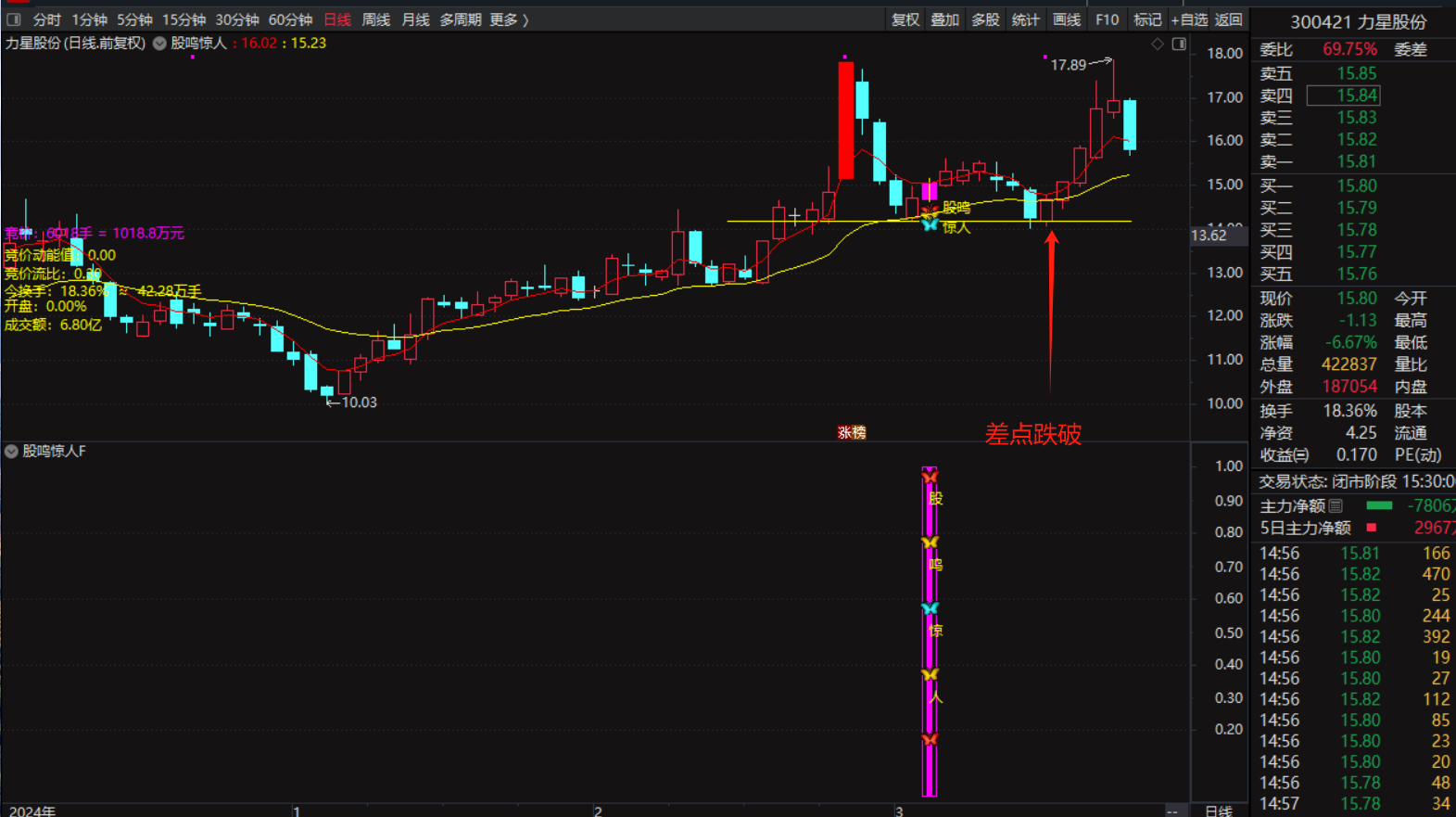Switch to the 日线 daily chart tab
Image resolution: width=1456 pixels, height=817 pixels.
pos(337,19)
